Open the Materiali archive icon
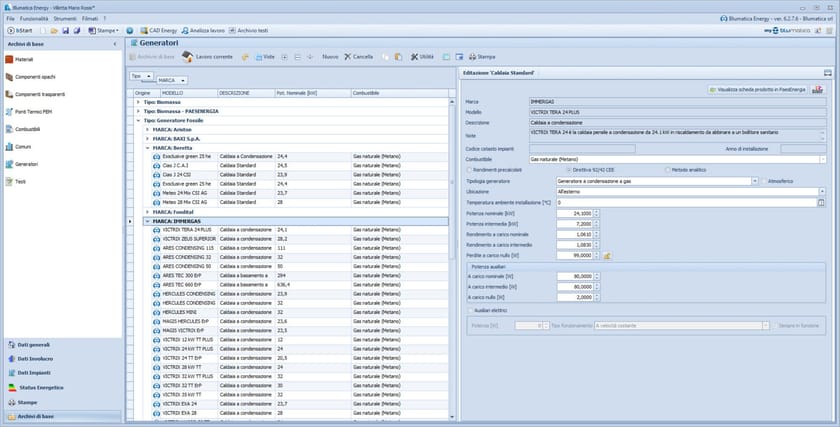 point(9,60)
